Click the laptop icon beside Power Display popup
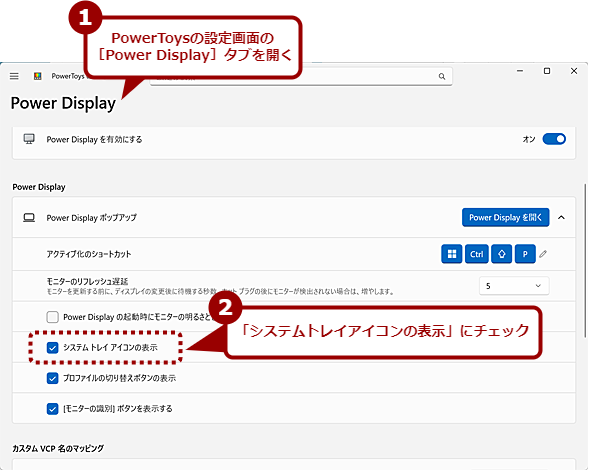This screenshot has width=589, height=471. click(x=29, y=217)
